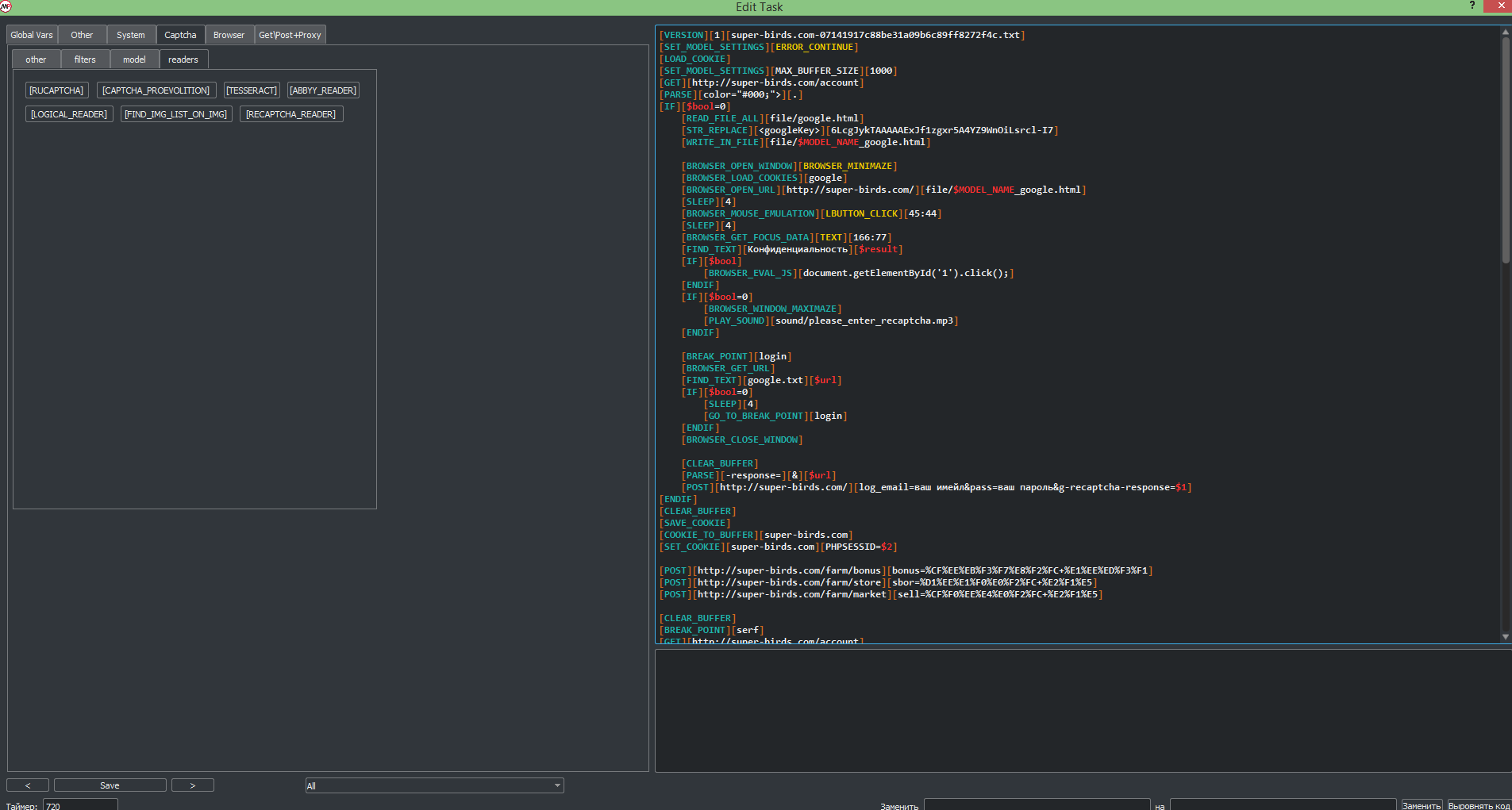The image size is (1512, 810).
Task: Click the [SET_COOKIE] command text
Action: coord(692,547)
